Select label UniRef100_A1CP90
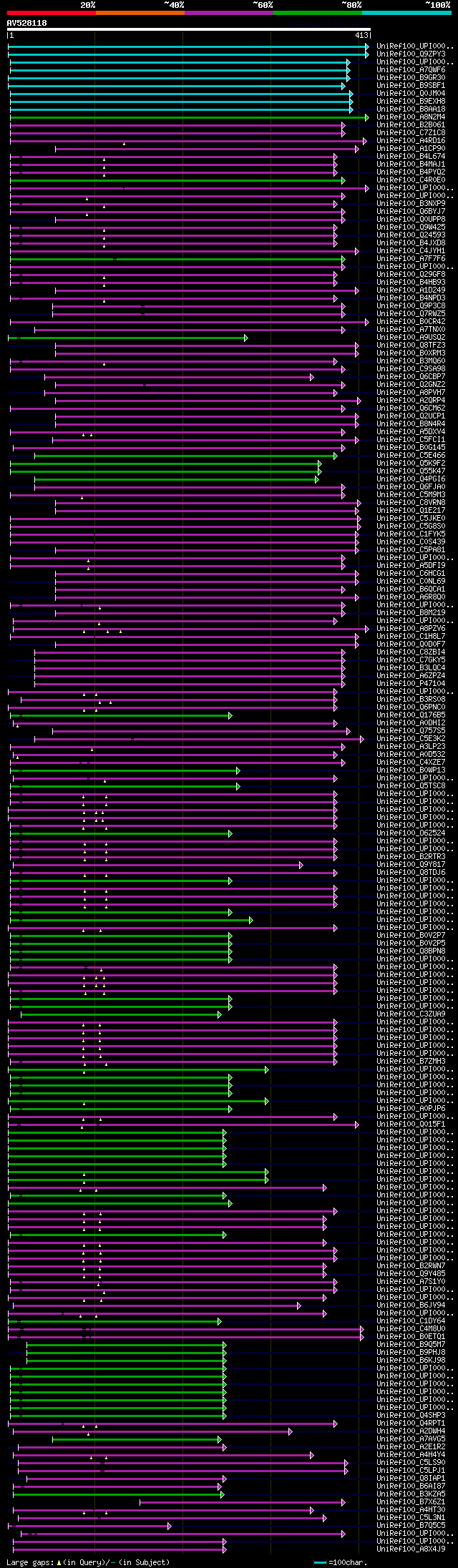Image resolution: width=458 pixels, height=1568 pixels. coord(411,148)
